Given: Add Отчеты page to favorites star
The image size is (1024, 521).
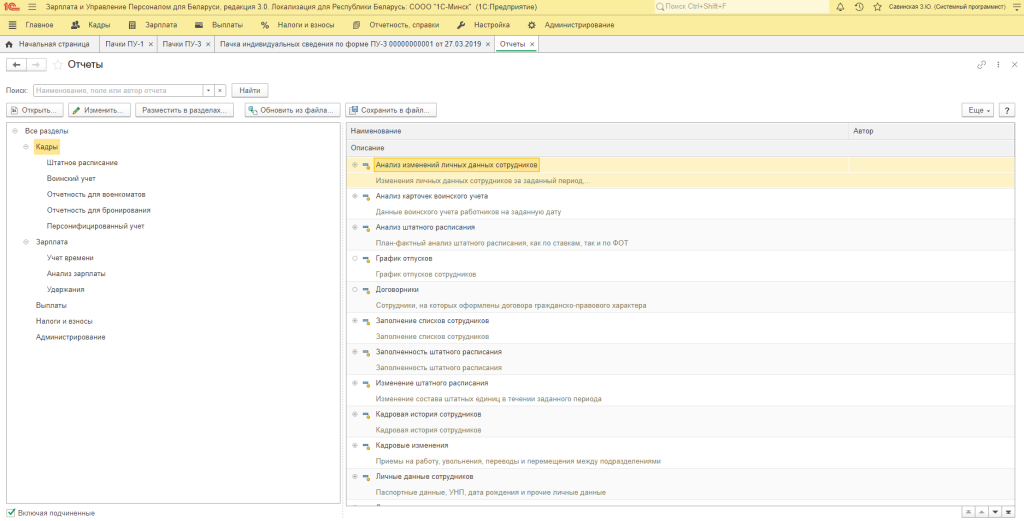Looking at the screenshot, I should click(x=56, y=64).
